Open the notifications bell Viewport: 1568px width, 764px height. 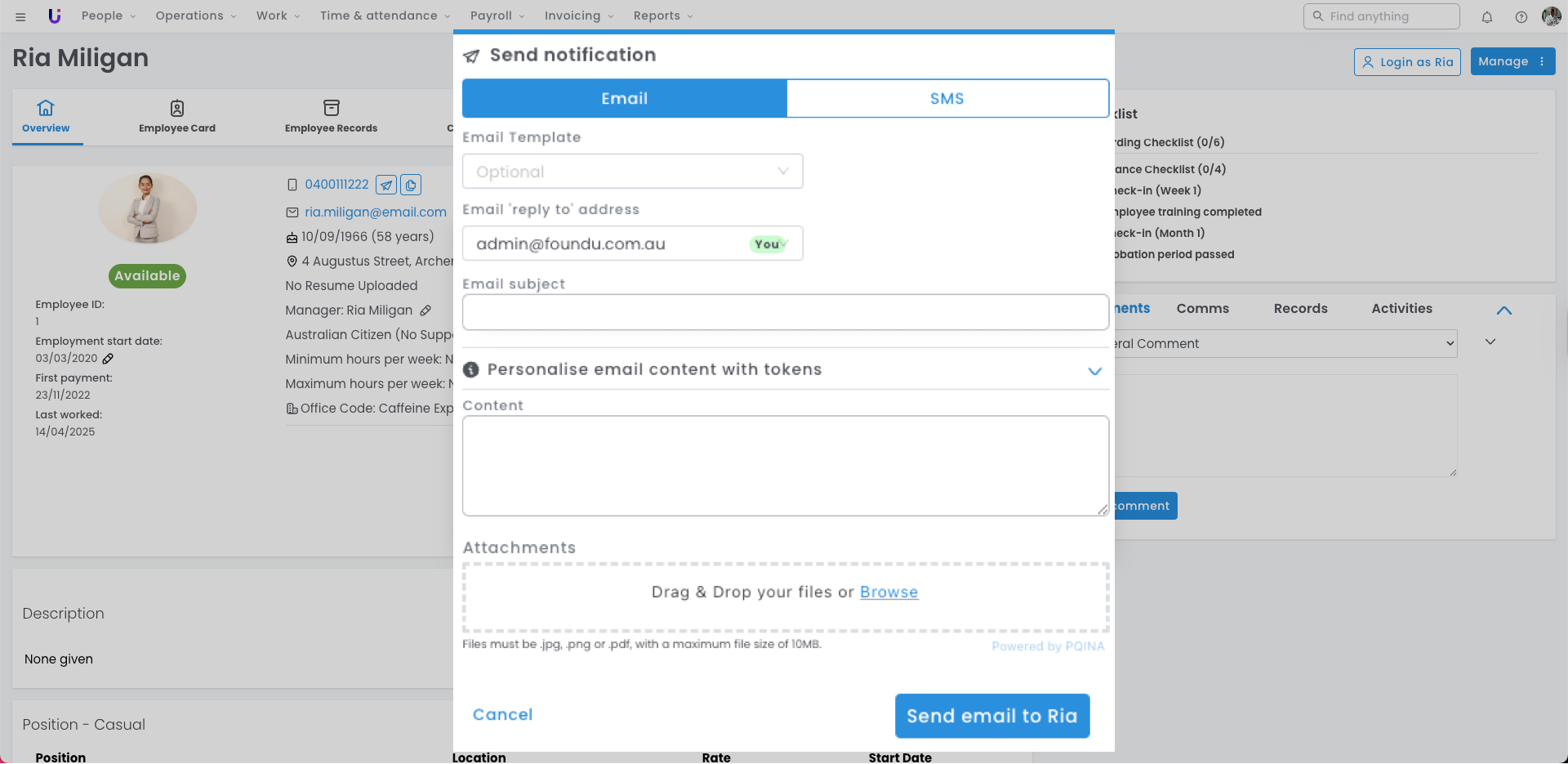[1487, 16]
